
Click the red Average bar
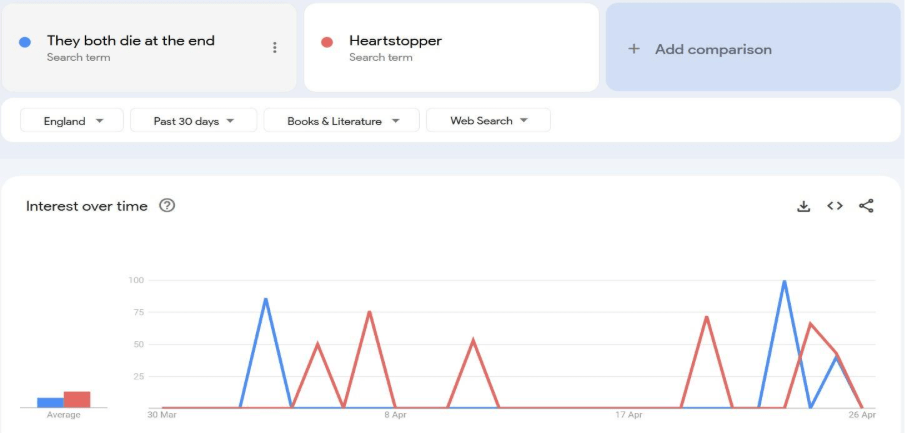tap(77, 399)
